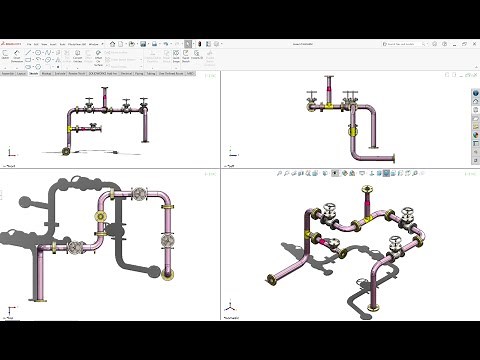Screen dimensions: 480x360
Task: Open Design Library home icon in task pane
Action: point(476,101)
